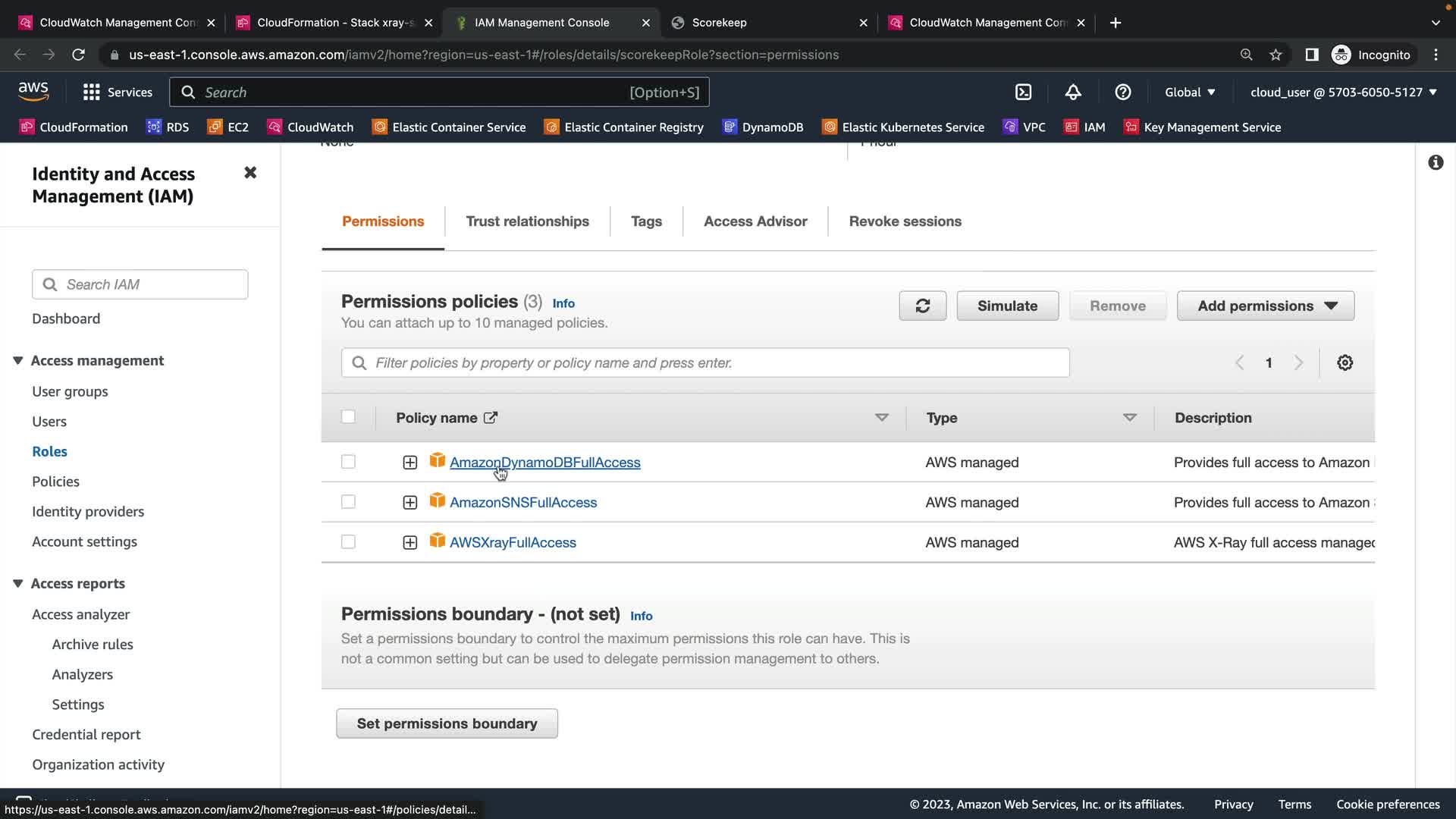Open the info panel icon

pyautogui.click(x=1436, y=162)
